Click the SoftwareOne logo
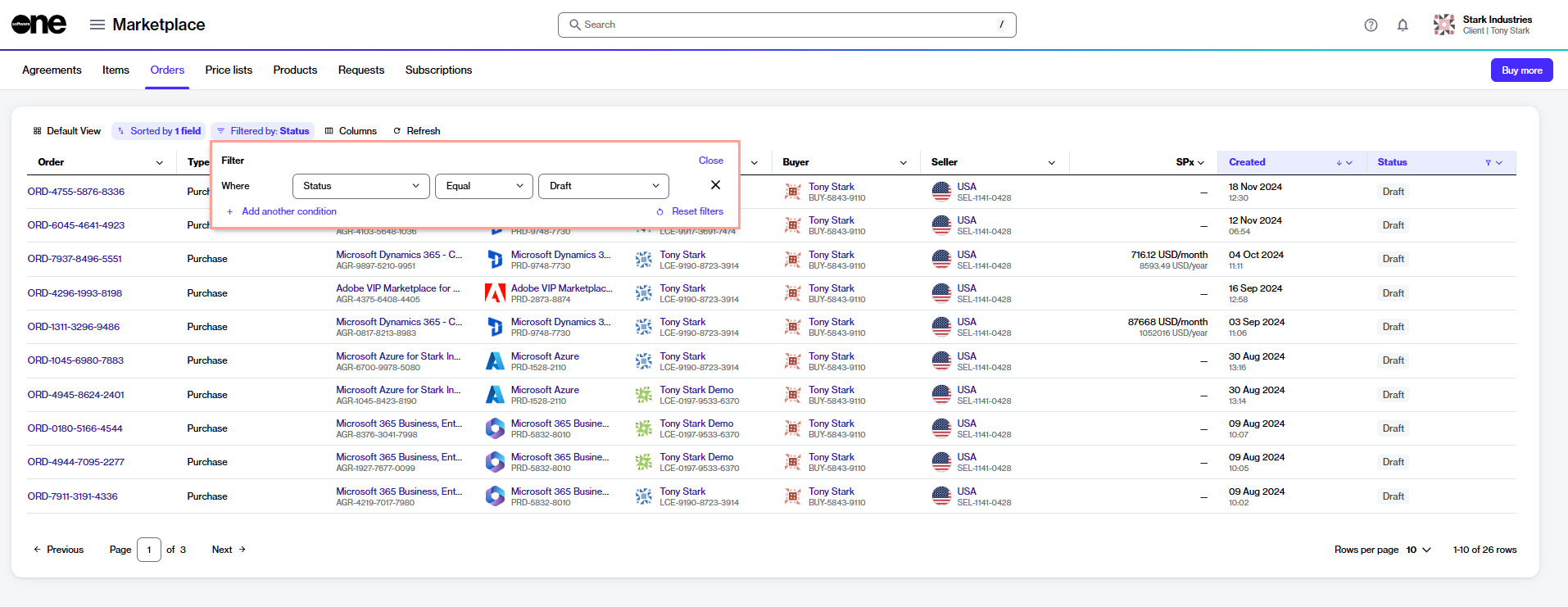The height and width of the screenshot is (607, 1568). point(39,25)
